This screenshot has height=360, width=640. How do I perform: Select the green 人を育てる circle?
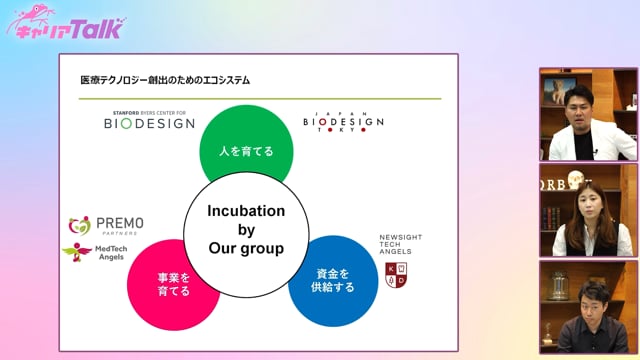[x=246, y=144]
